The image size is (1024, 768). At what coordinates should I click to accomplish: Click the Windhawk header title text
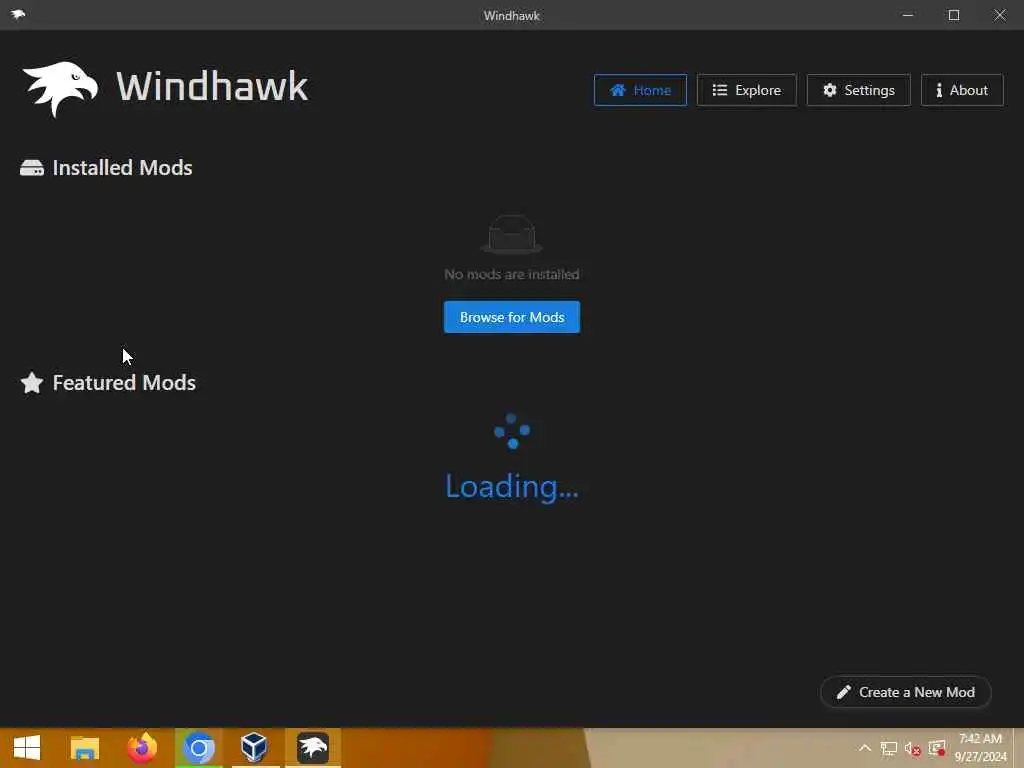[212, 87]
